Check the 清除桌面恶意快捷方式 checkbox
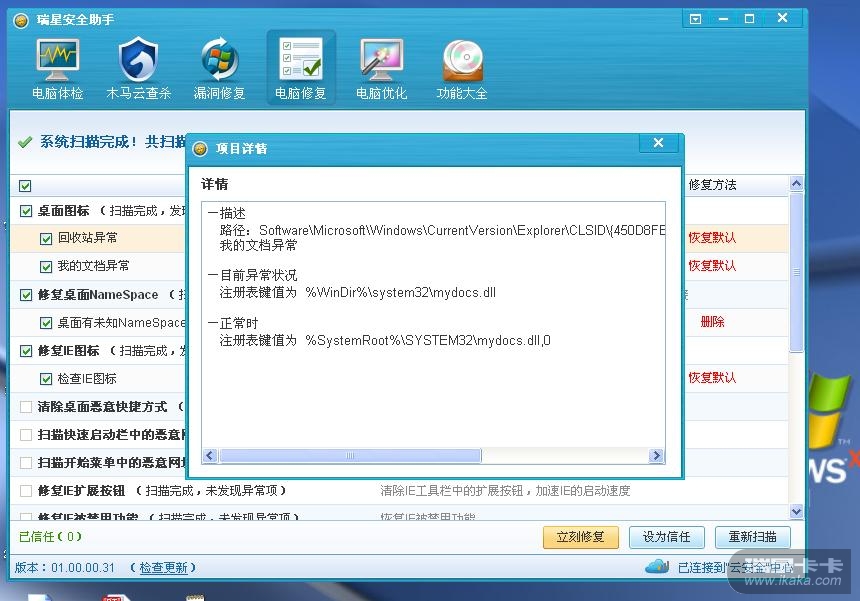This screenshot has width=860, height=601. (x=26, y=407)
